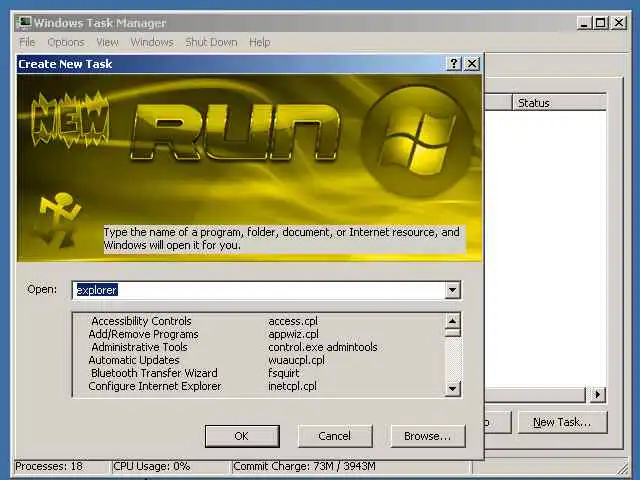Click control.exe admintools command text
Image resolution: width=640 pixels, height=480 pixels.
click(x=323, y=347)
